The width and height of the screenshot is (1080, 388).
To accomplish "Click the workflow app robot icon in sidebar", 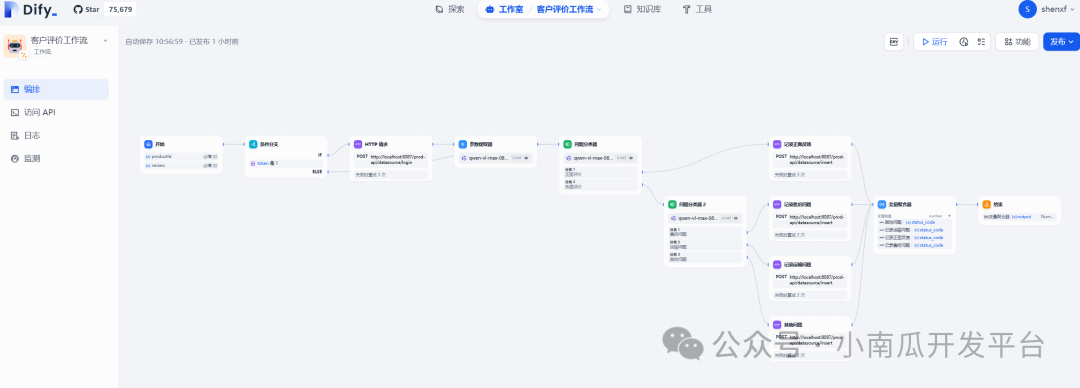I will click(x=14, y=46).
